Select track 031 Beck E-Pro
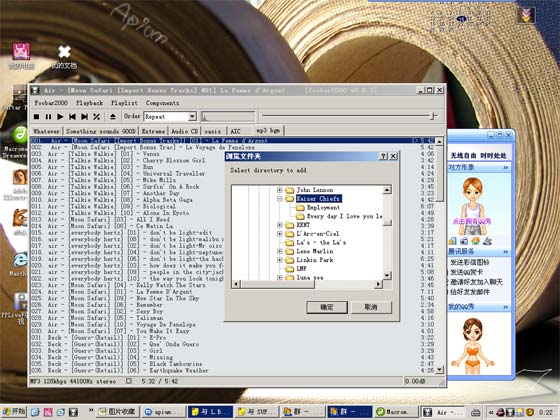Viewport: 560px width, 420px height. pyautogui.click(x=232, y=338)
